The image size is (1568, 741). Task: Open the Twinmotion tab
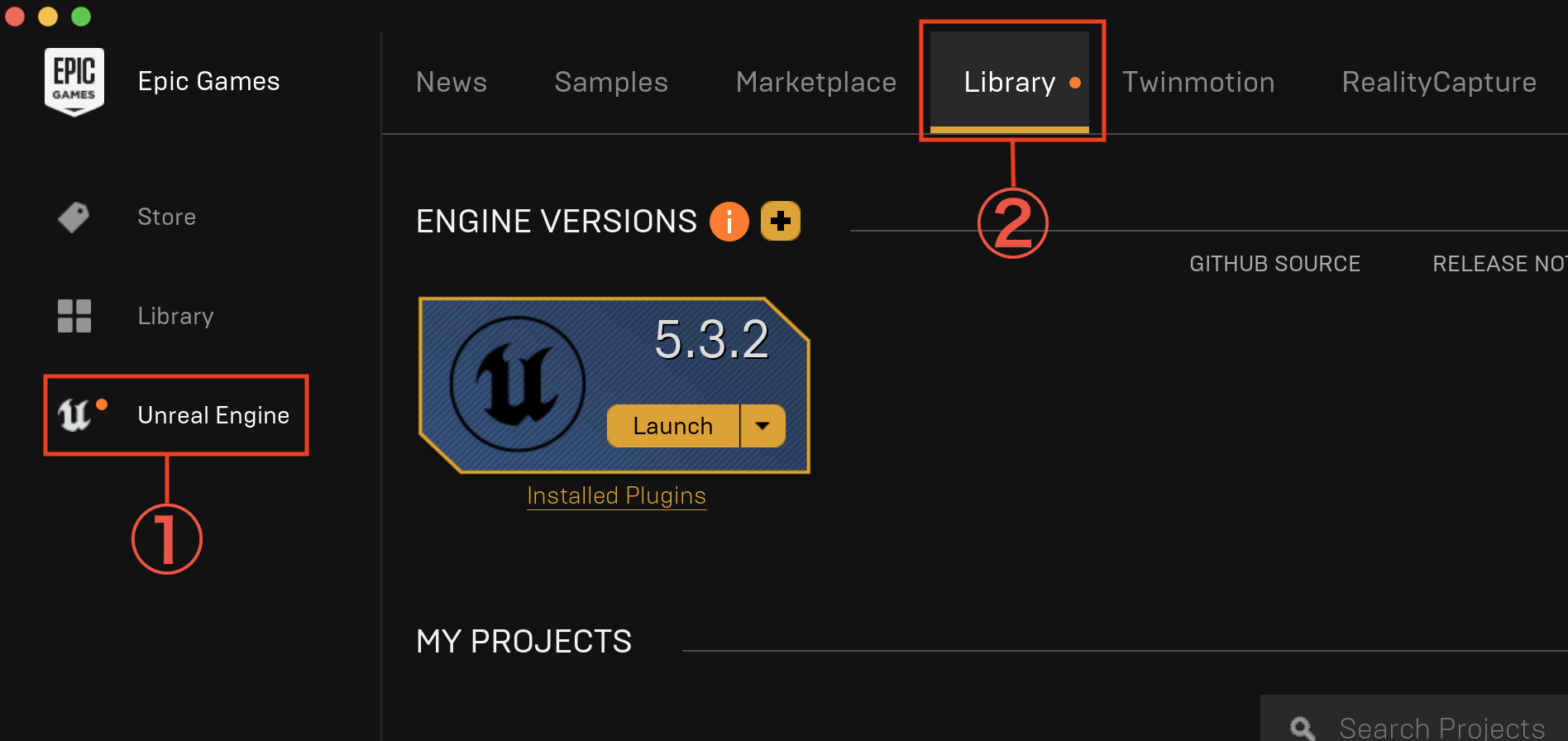(1198, 82)
